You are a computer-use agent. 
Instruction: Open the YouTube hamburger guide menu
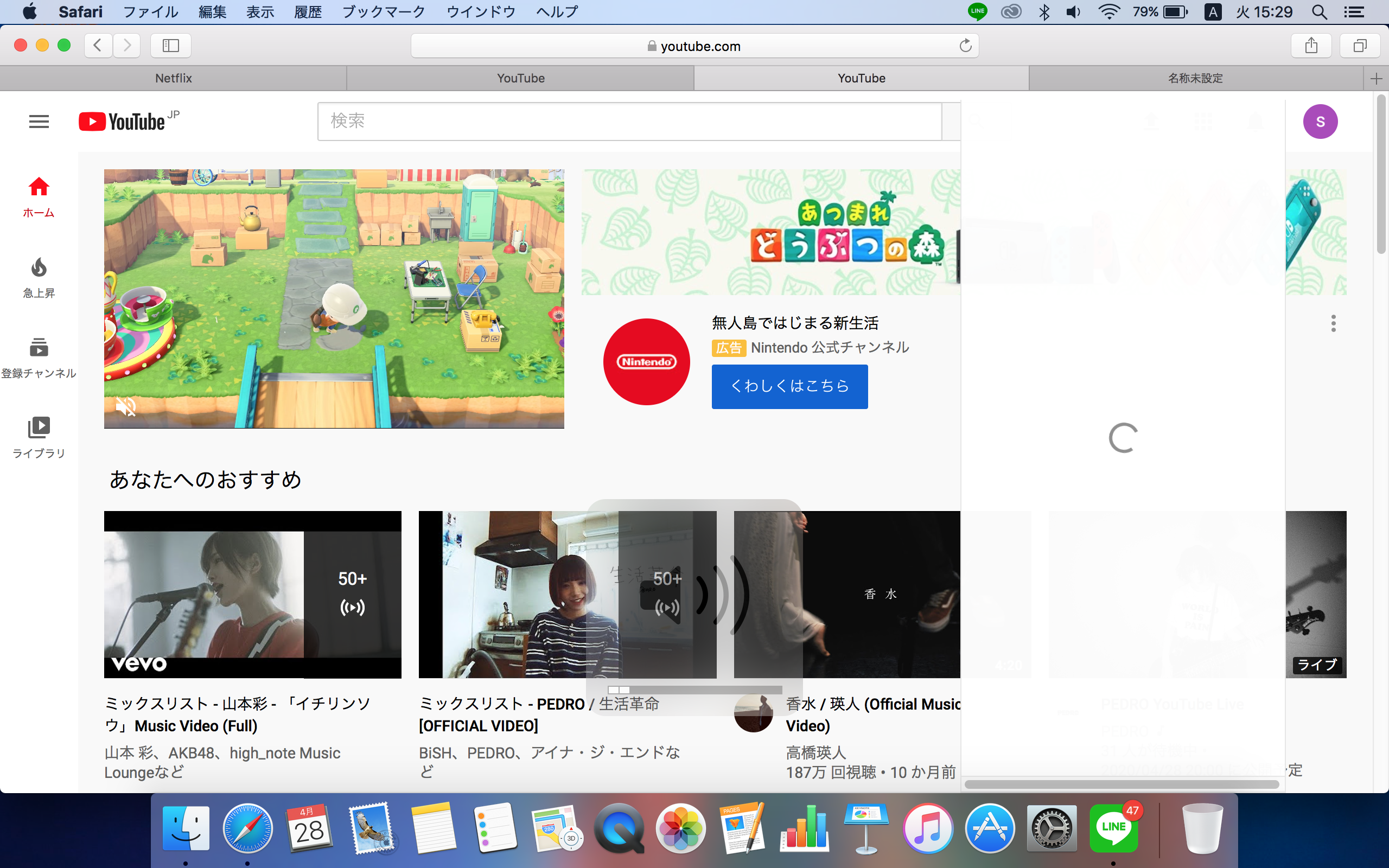[39, 122]
